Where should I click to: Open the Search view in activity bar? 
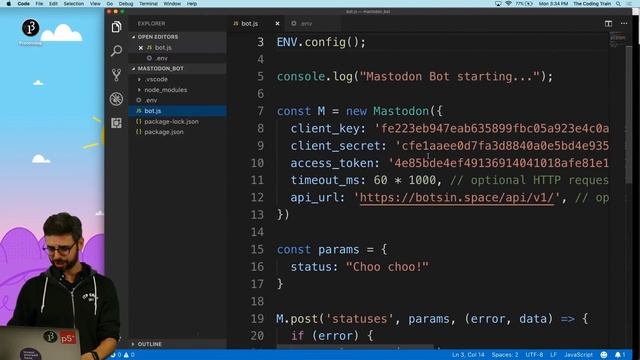point(116,51)
